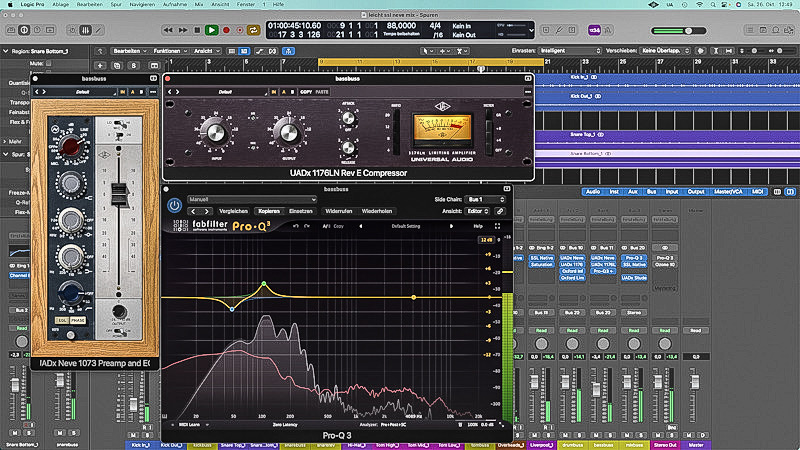The height and width of the screenshot is (450, 800).
Task: Click the 1176LN Output knob
Action: [288, 133]
